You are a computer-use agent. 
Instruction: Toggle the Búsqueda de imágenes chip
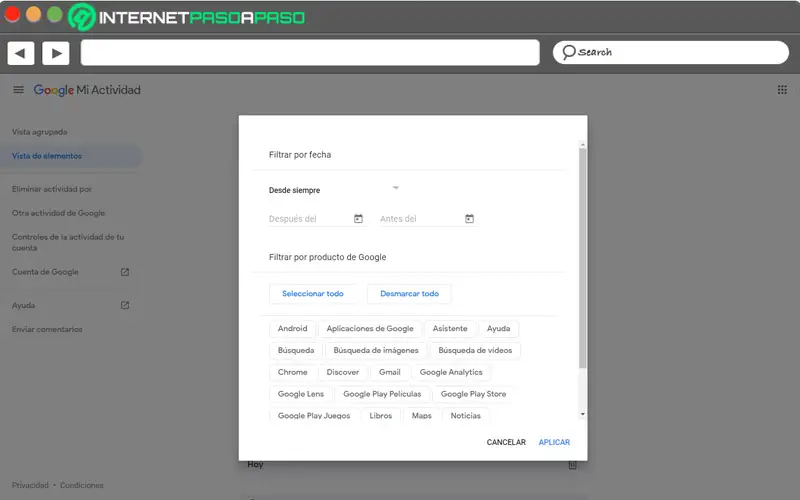click(376, 351)
